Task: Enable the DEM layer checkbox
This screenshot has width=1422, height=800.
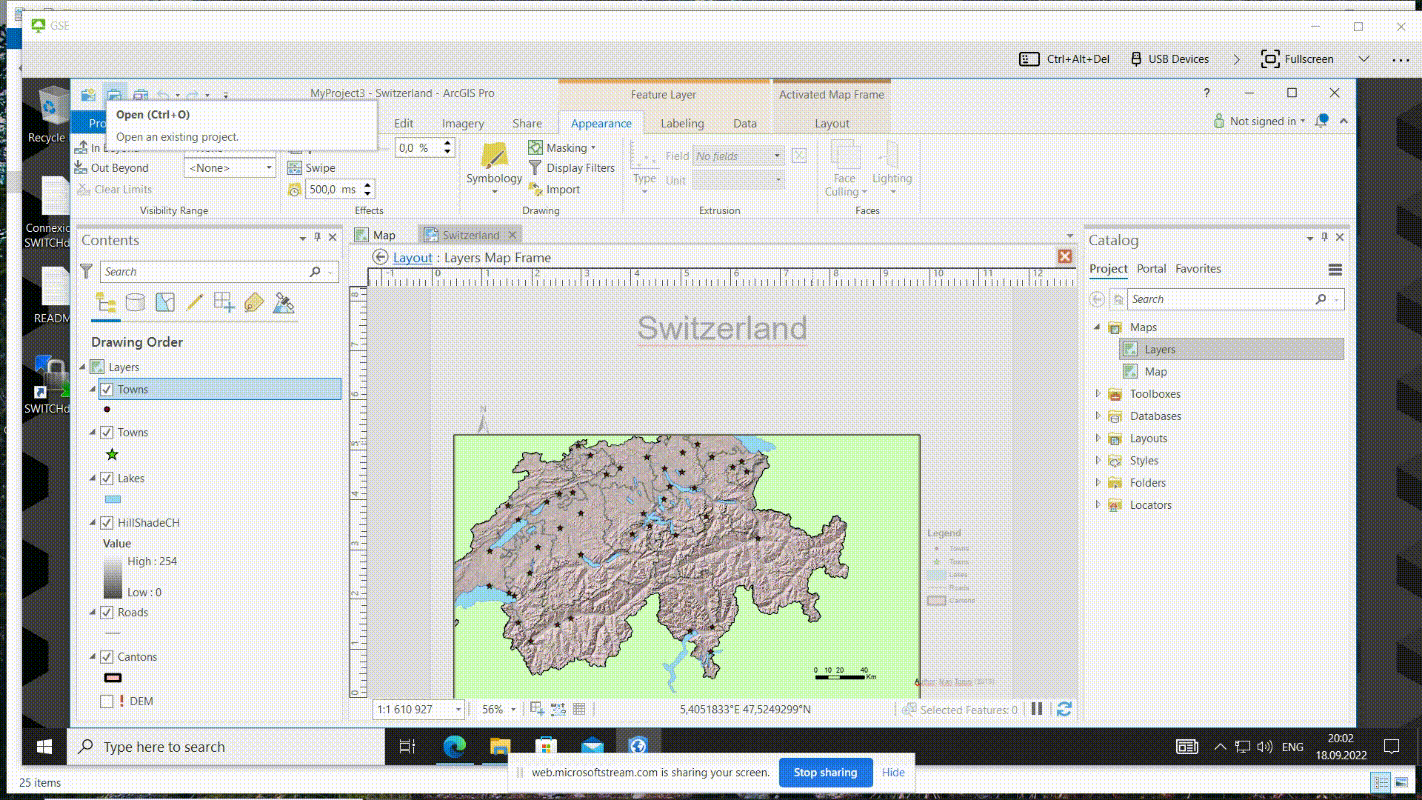Action: [x=107, y=701]
